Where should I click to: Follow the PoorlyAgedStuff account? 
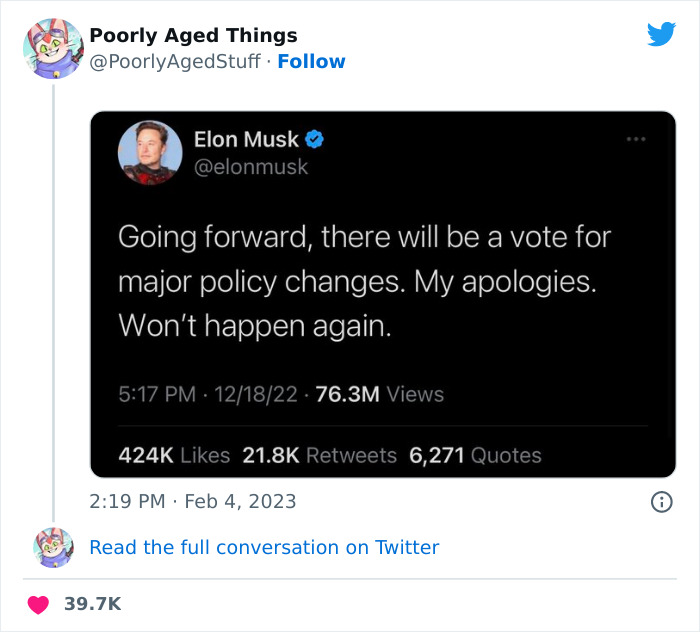311,62
